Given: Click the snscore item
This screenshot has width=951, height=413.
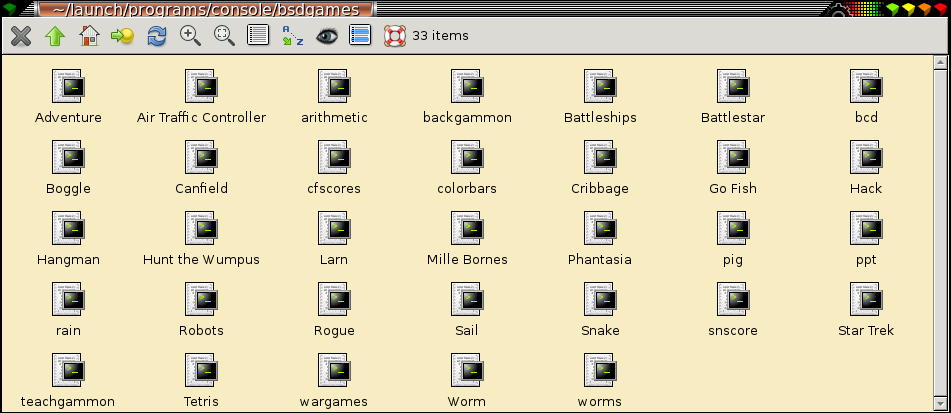Looking at the screenshot, I should [x=733, y=310].
